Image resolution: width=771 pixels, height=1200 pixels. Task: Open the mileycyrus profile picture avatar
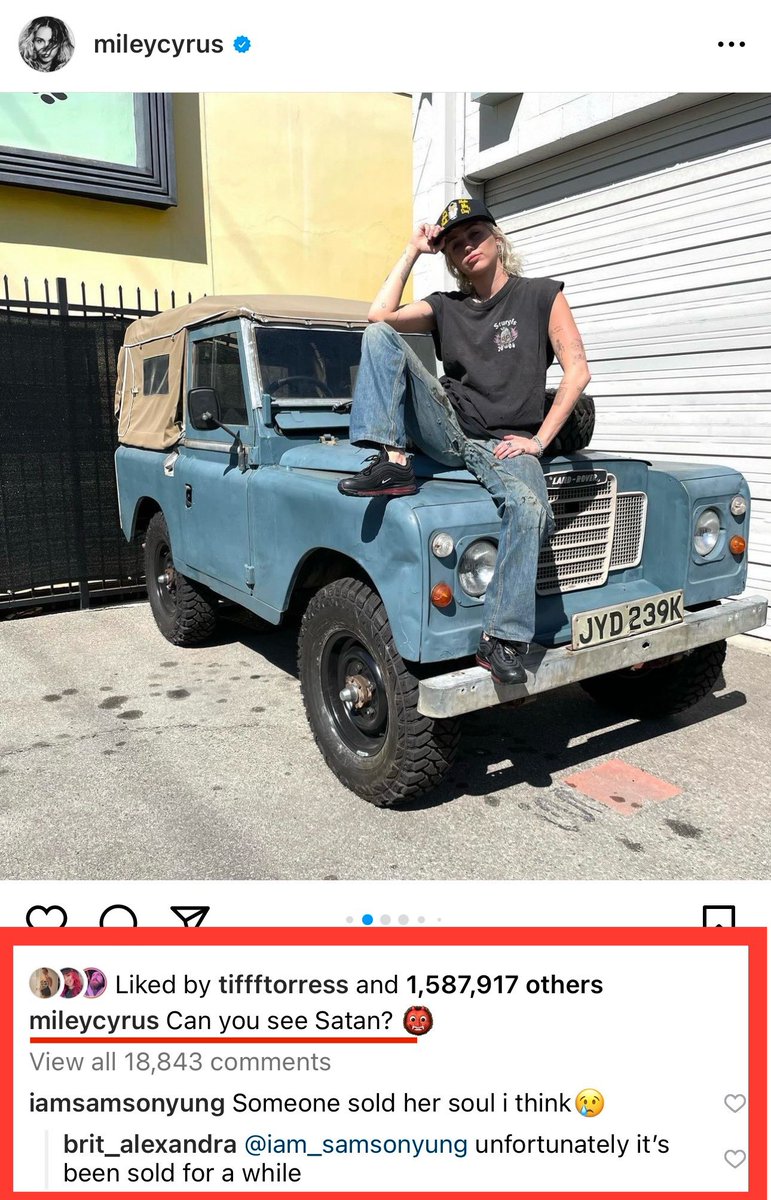pyautogui.click(x=46, y=44)
